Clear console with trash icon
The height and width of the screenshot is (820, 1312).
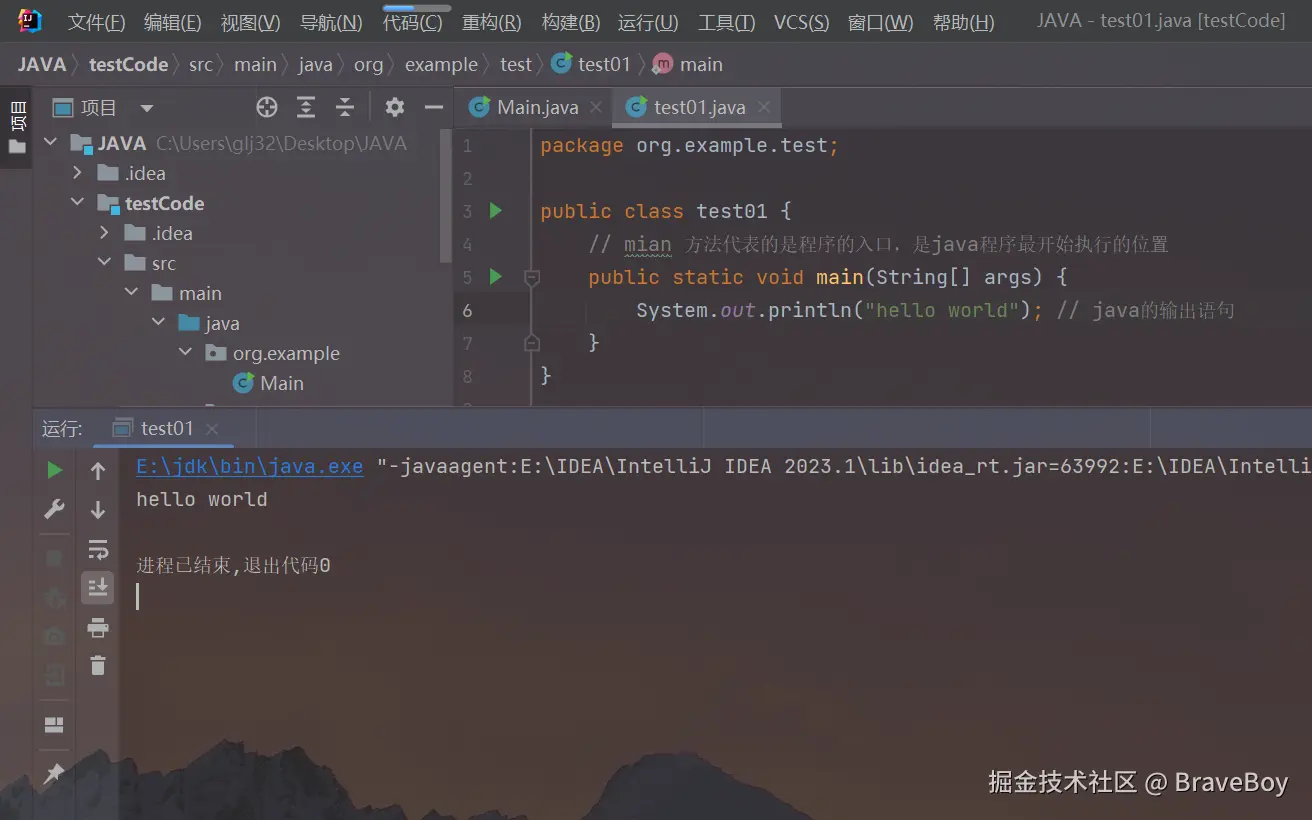click(97, 665)
